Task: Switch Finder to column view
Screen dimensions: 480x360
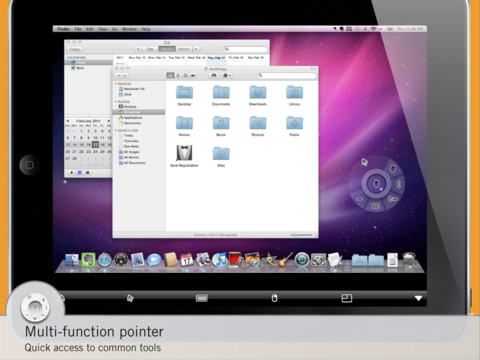Action: coord(185,75)
